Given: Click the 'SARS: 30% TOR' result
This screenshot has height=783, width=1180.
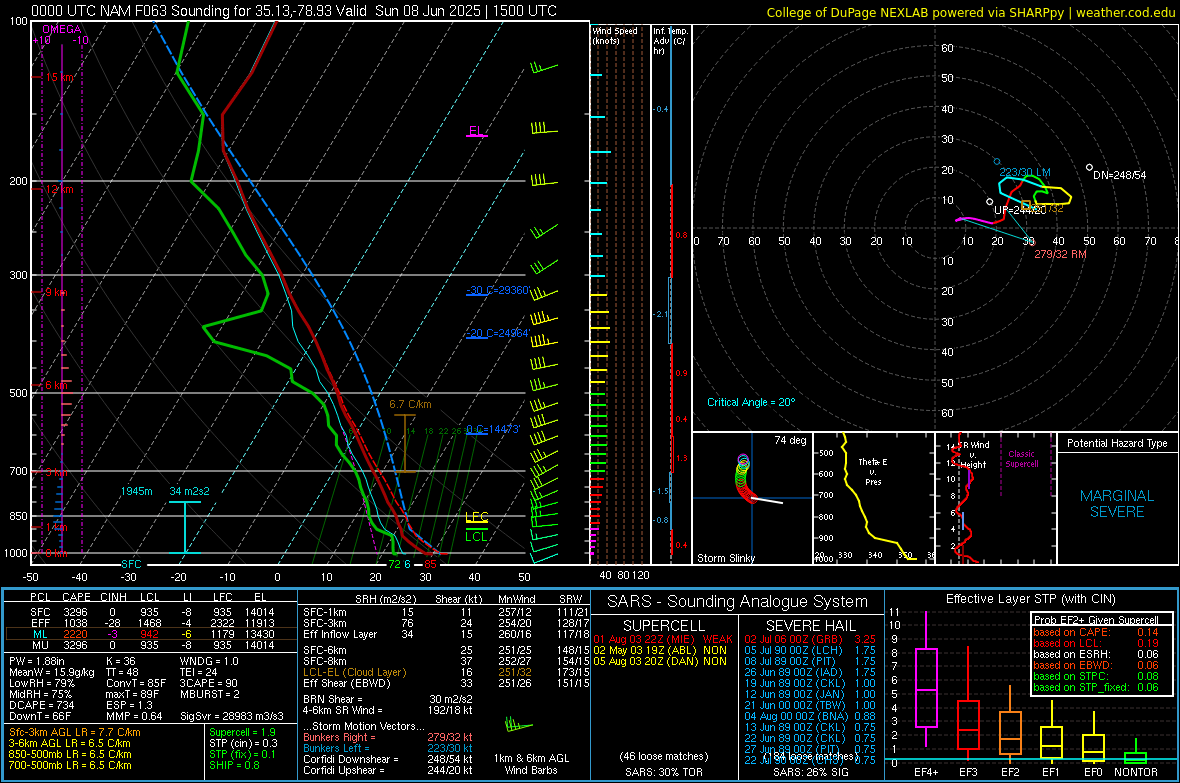Looking at the screenshot, I should point(663,772).
